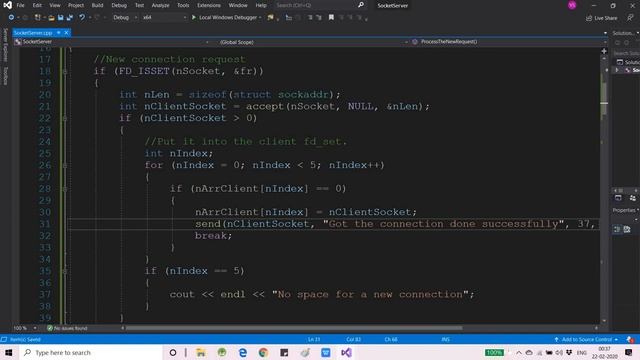Open the Tools menu
The height and width of the screenshot is (360, 640).
point(183,5)
